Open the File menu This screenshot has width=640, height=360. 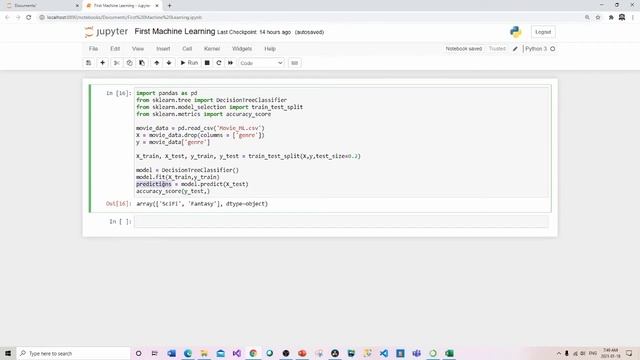(x=93, y=49)
